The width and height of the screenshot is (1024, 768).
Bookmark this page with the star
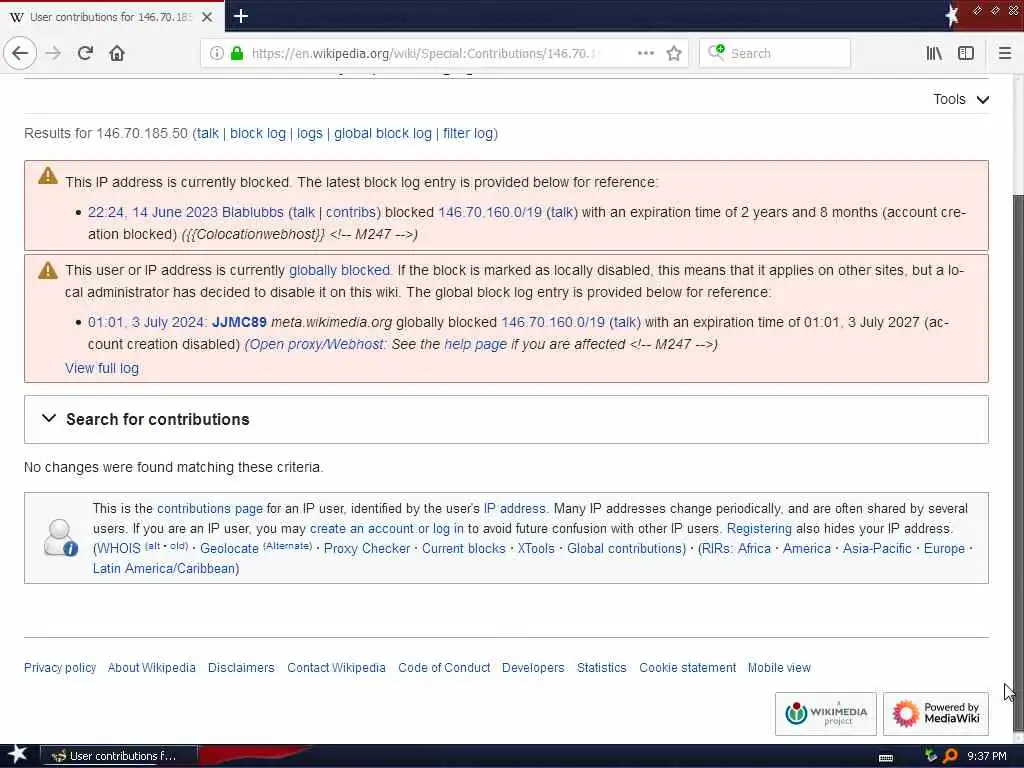click(x=674, y=54)
